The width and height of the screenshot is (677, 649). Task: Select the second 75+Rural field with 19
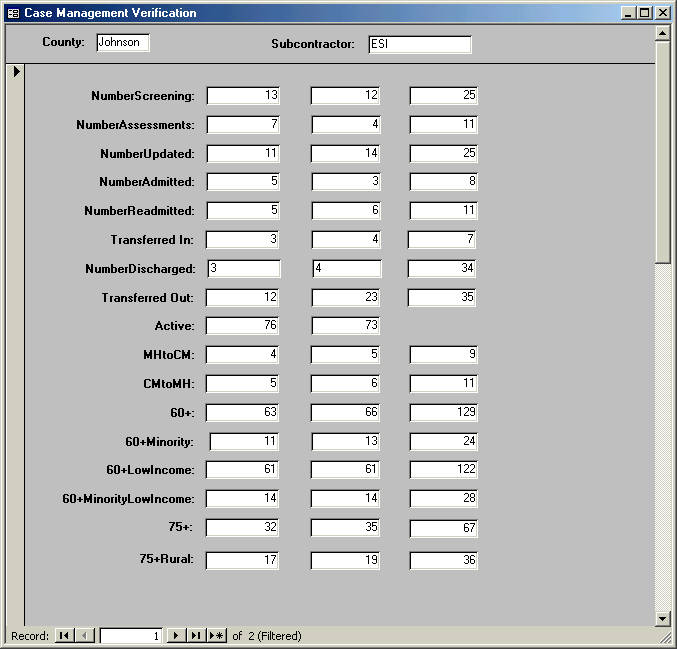[345, 560]
